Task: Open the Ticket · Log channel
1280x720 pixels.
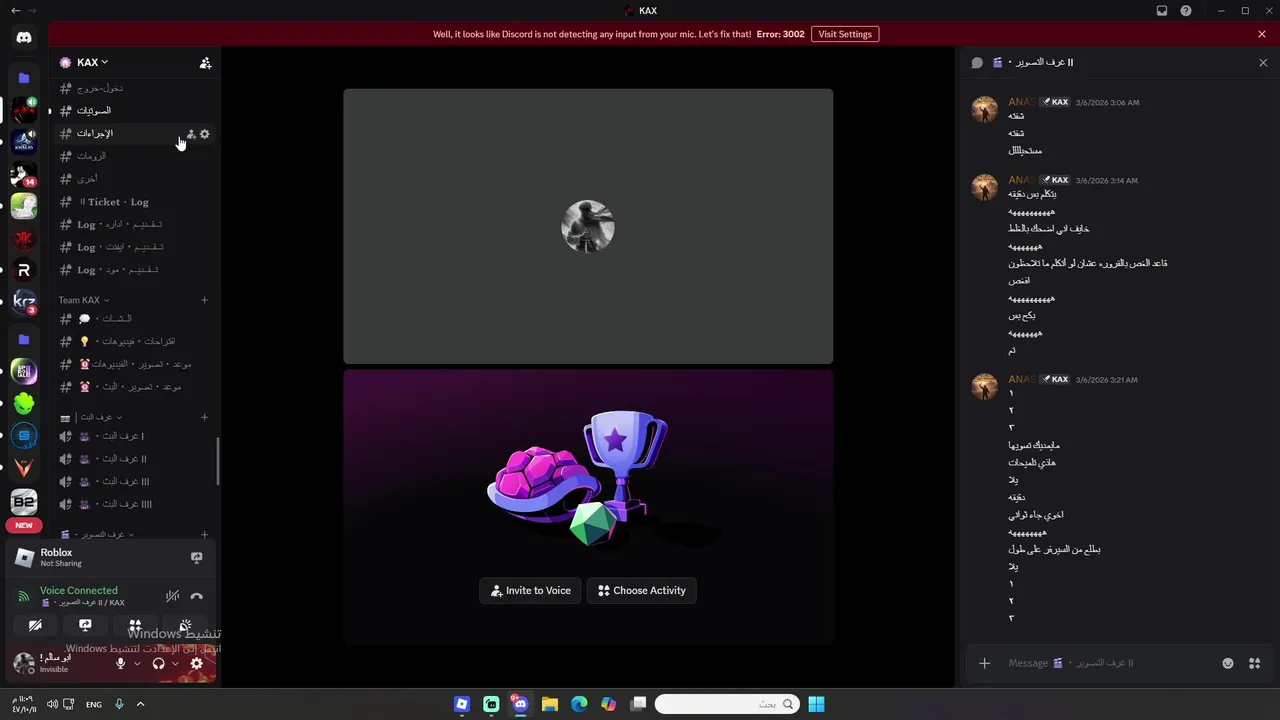Action: (134, 202)
